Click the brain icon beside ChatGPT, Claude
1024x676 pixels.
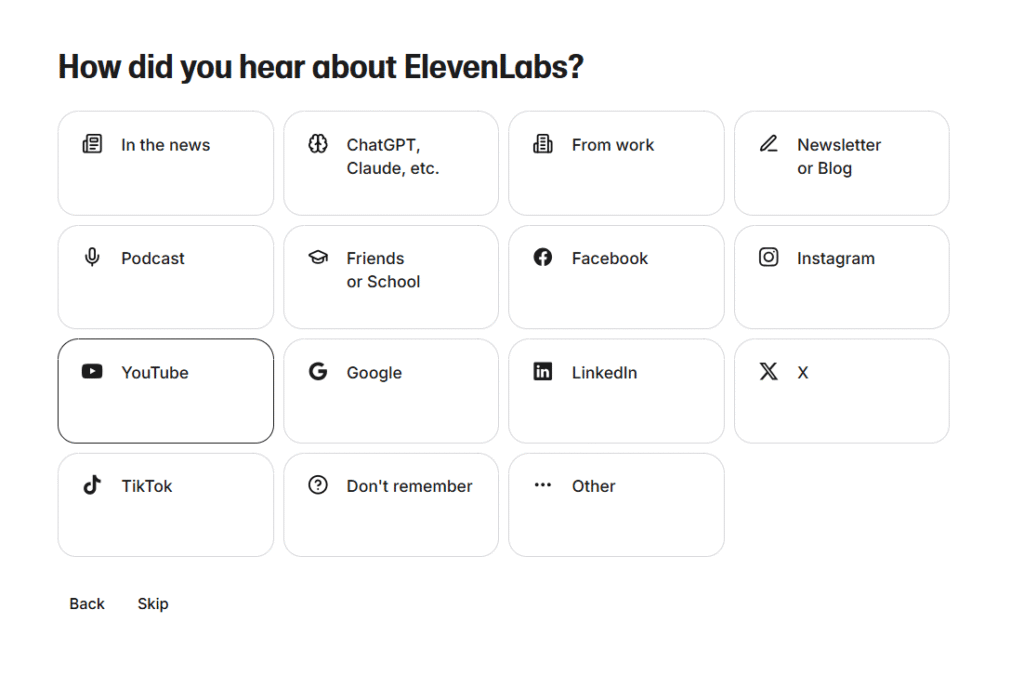pos(318,144)
